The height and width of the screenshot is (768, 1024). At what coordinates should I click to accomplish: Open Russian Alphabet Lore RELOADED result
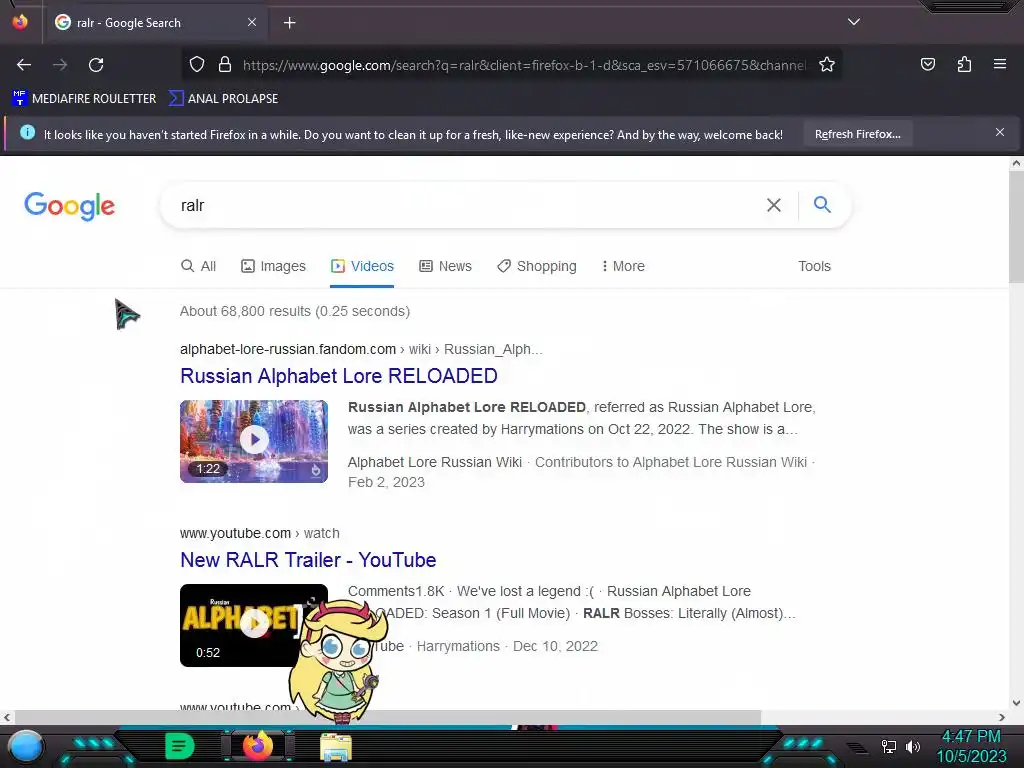338,376
